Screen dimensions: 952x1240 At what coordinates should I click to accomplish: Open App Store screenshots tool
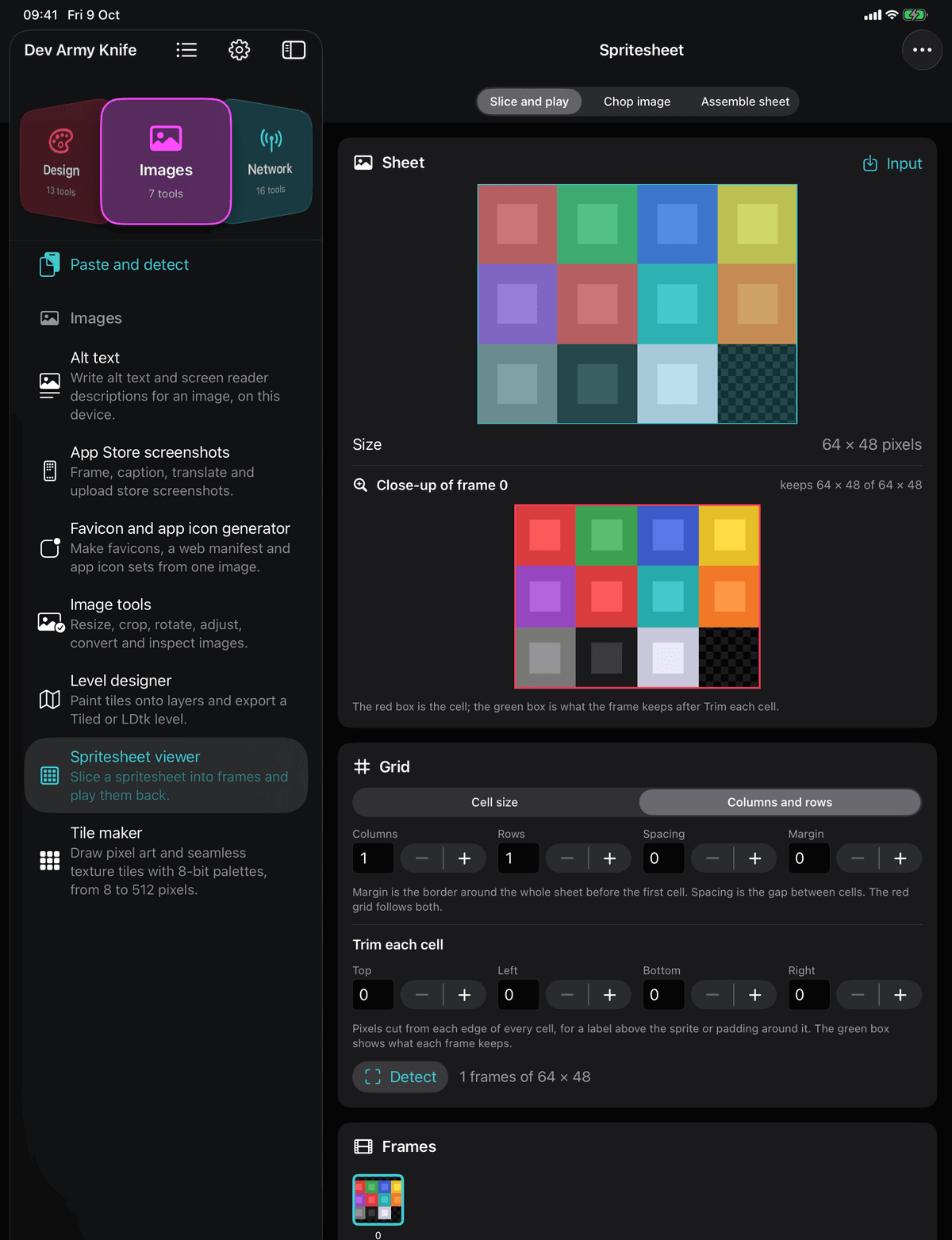(x=166, y=471)
